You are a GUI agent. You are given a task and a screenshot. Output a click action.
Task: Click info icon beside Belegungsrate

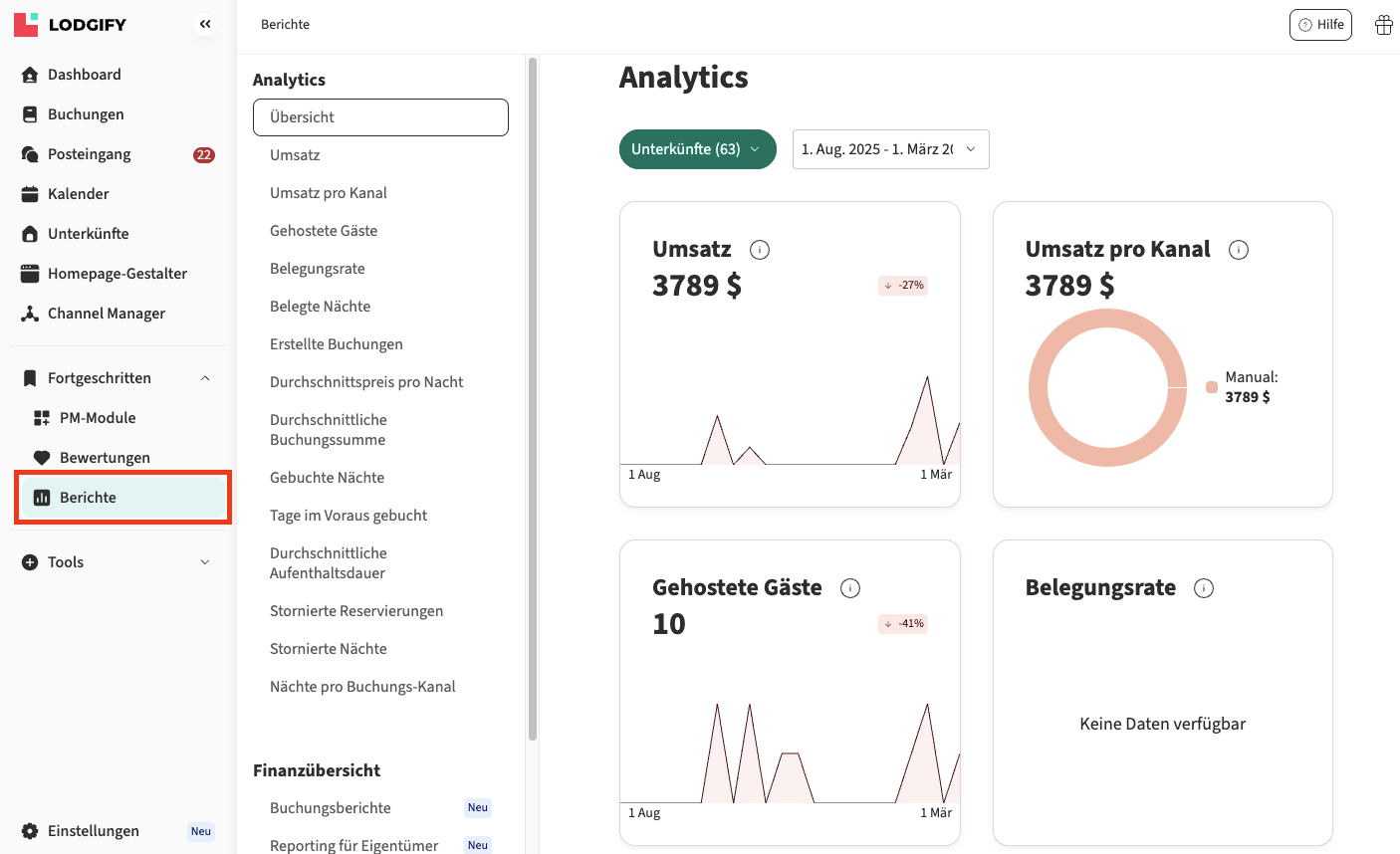point(1204,588)
